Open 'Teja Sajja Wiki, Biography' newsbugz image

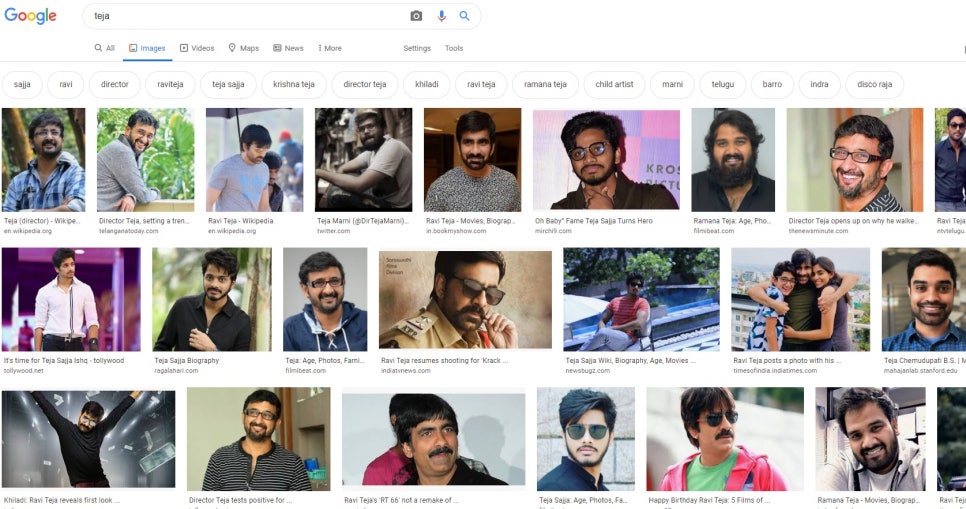(x=641, y=299)
